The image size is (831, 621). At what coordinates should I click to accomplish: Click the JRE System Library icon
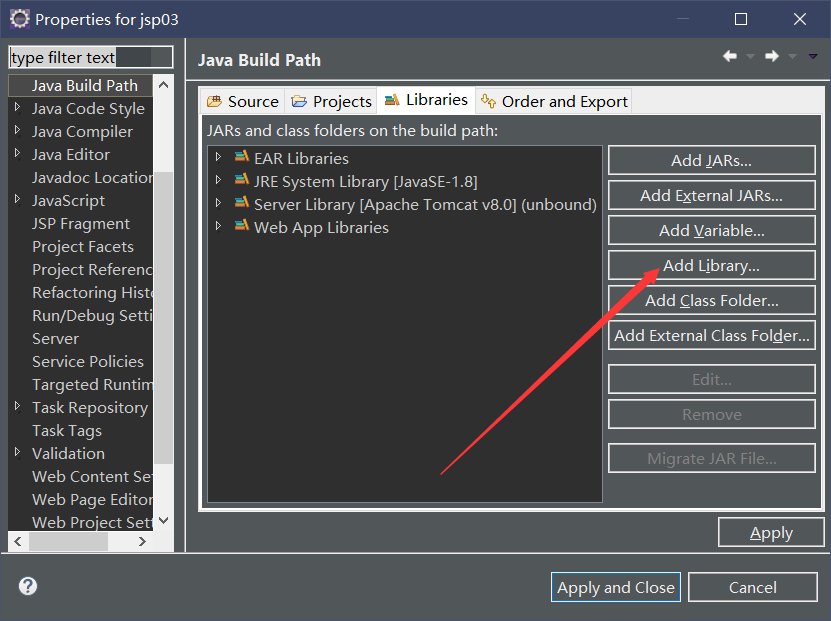click(x=242, y=180)
